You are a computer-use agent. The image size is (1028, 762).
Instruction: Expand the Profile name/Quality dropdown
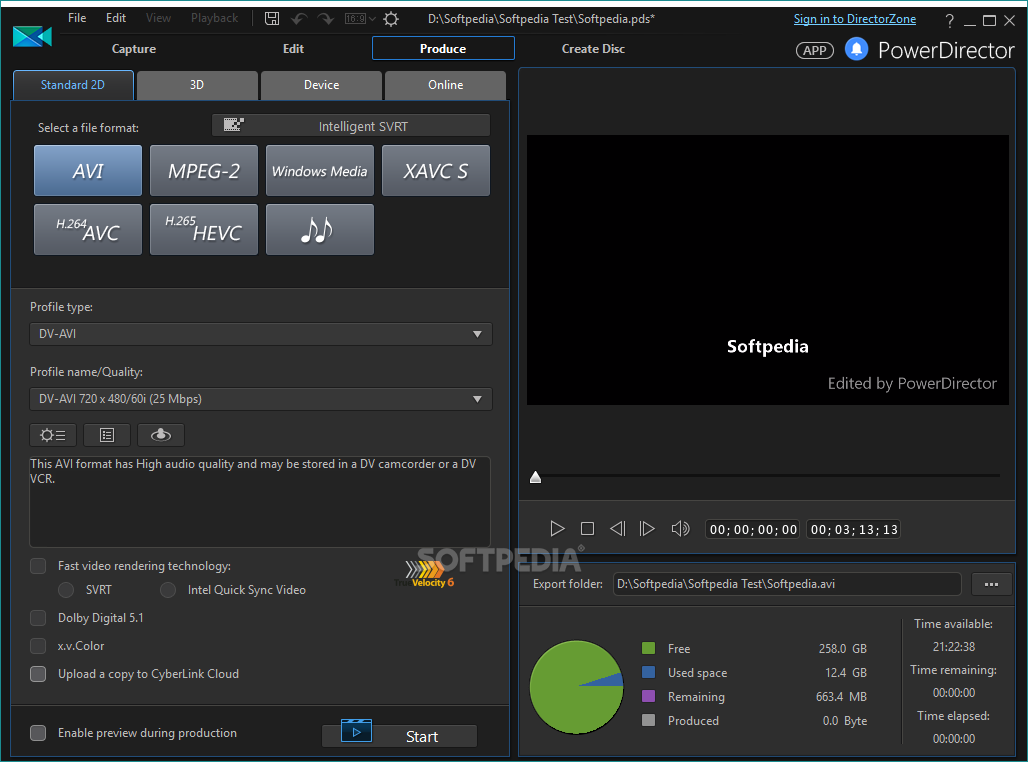click(261, 399)
